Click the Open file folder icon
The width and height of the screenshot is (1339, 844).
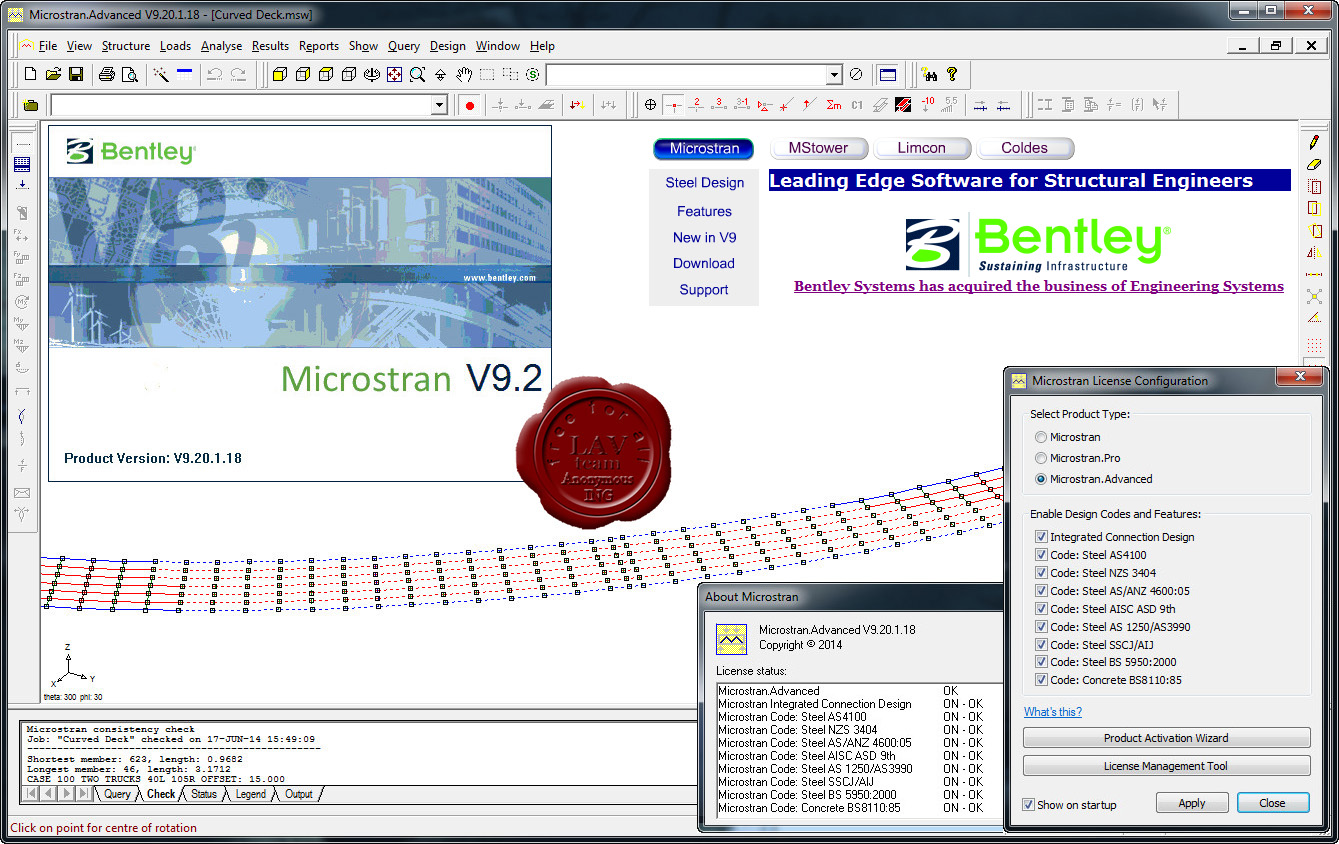pyautogui.click(x=53, y=74)
